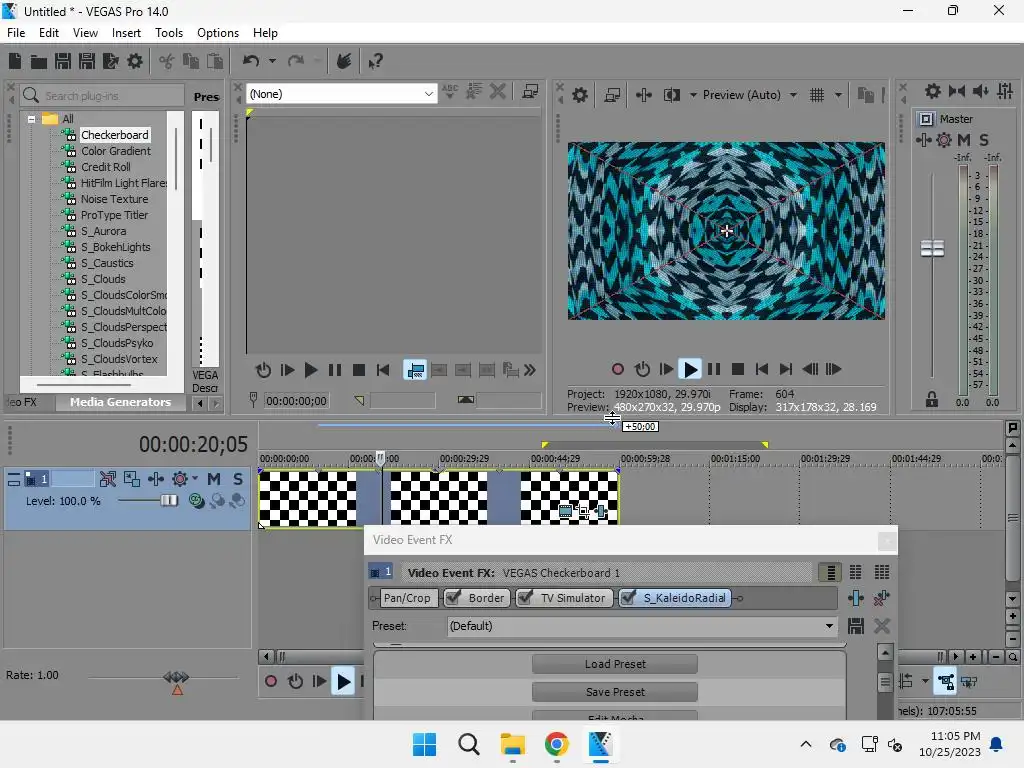This screenshot has width=1024, height=768.
Task: Click the Undo arrow
Action: point(251,61)
